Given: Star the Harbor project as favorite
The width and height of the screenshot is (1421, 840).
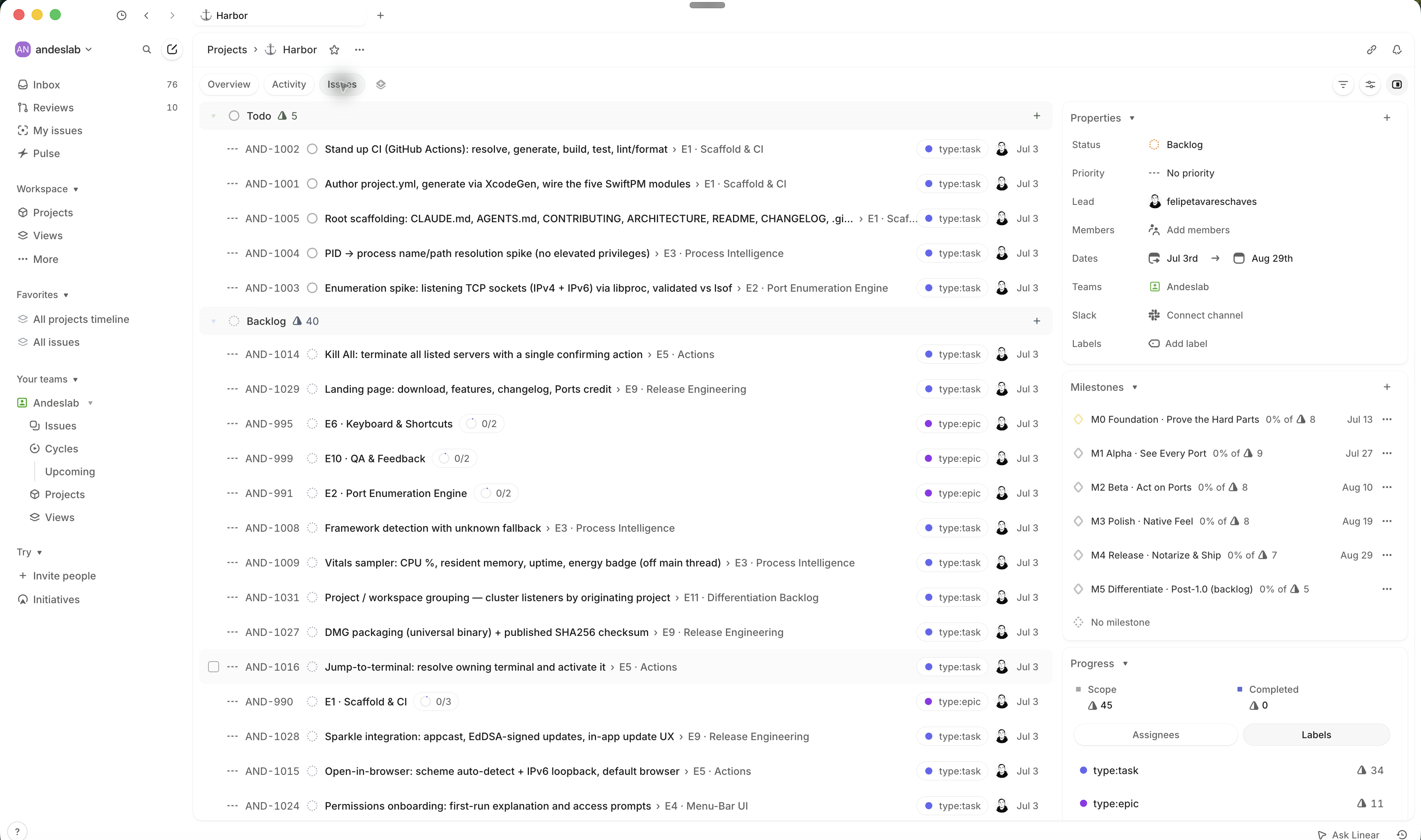Looking at the screenshot, I should point(334,50).
